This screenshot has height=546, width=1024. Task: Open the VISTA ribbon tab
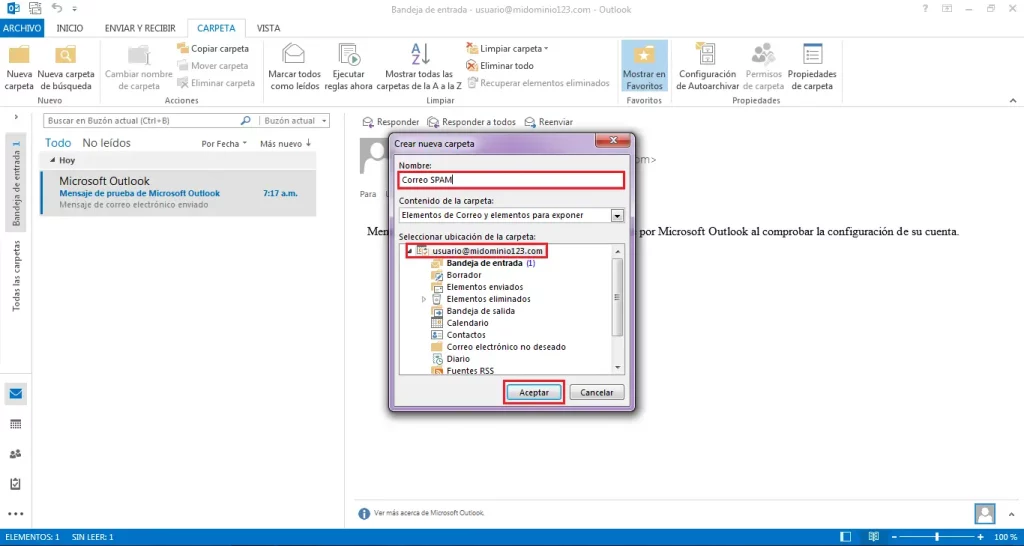click(268, 28)
